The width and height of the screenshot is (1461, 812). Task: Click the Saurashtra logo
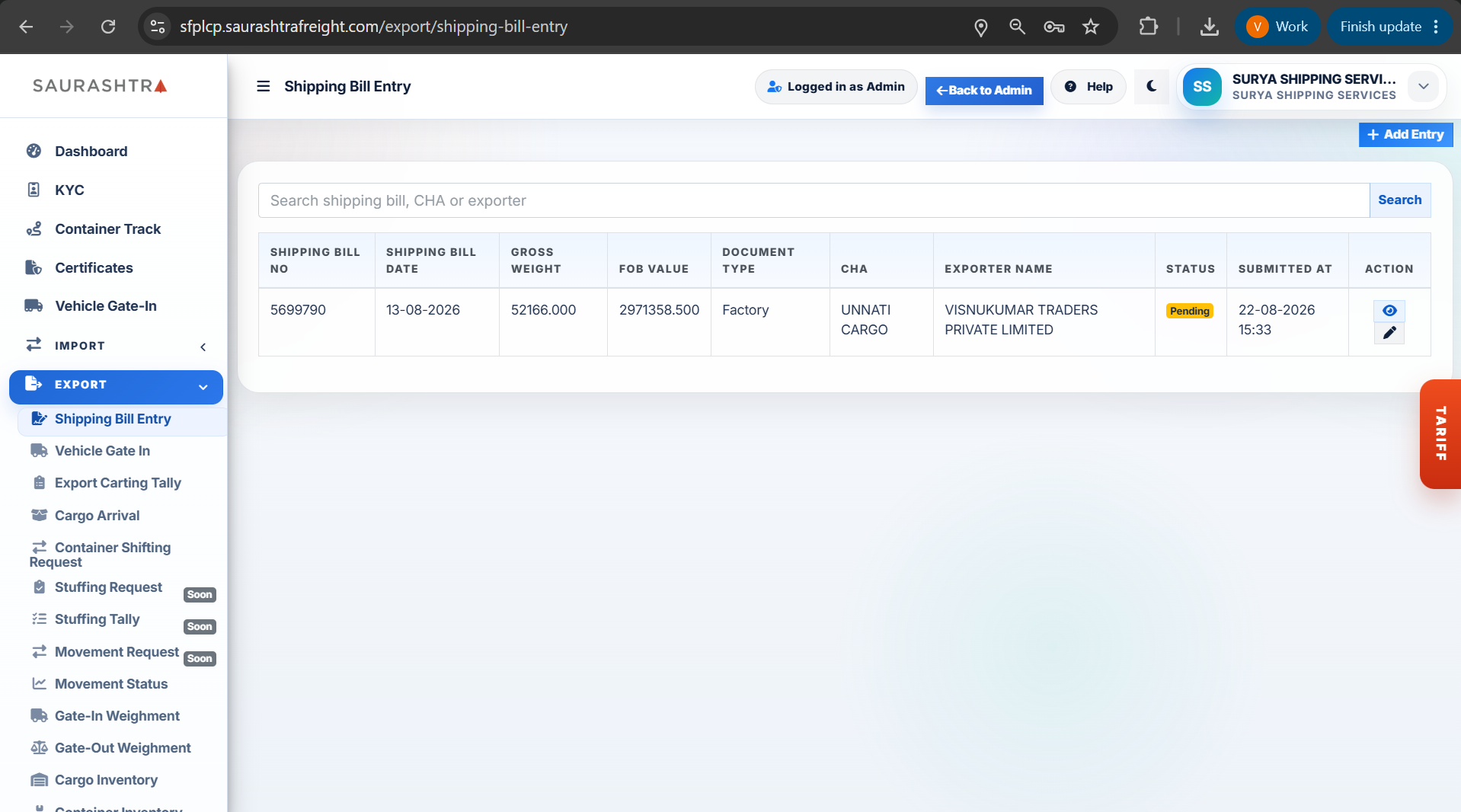100,86
